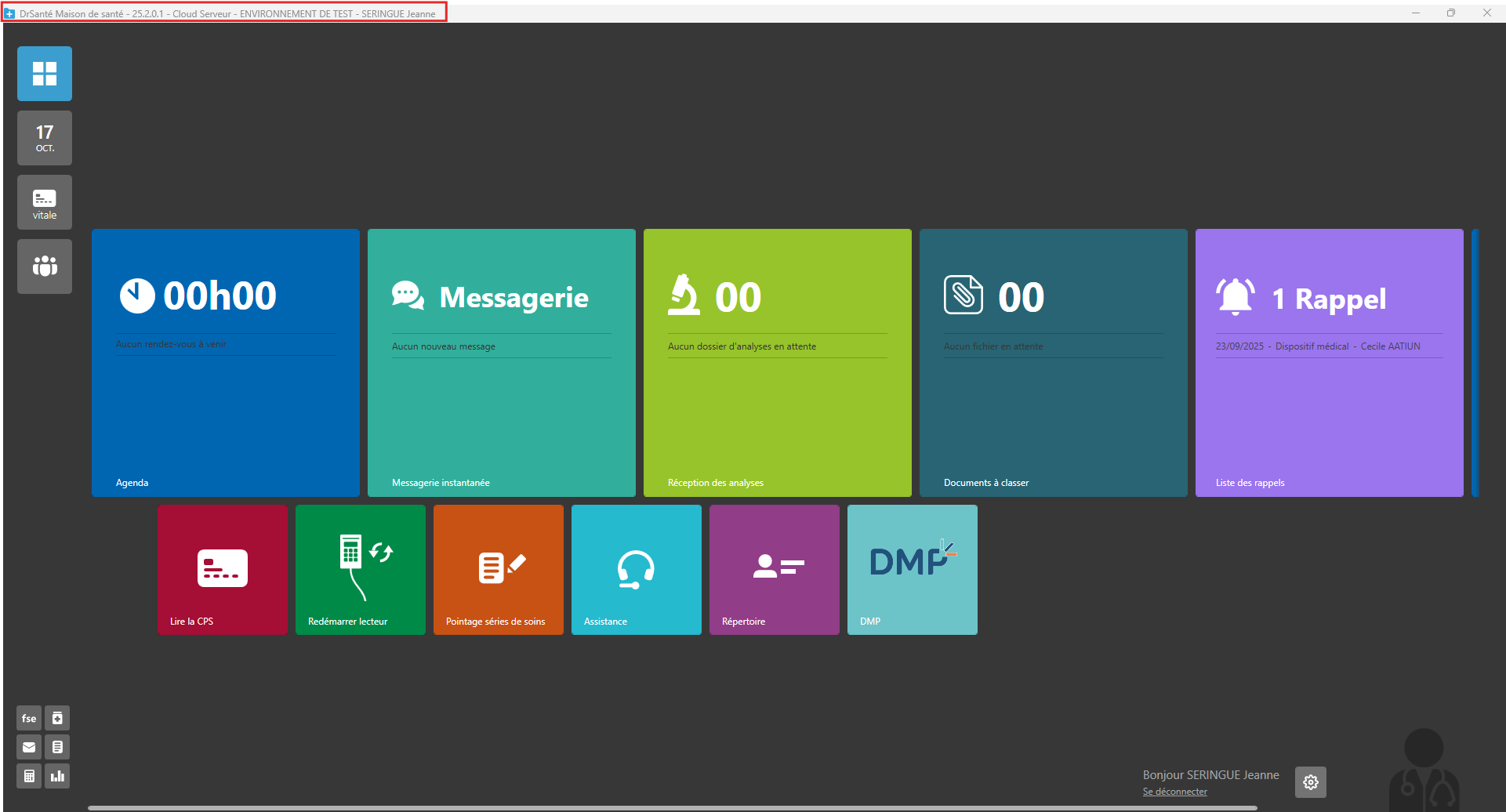Click the fse icon at bottom left
This screenshot has width=1506, height=812.
tap(29, 718)
